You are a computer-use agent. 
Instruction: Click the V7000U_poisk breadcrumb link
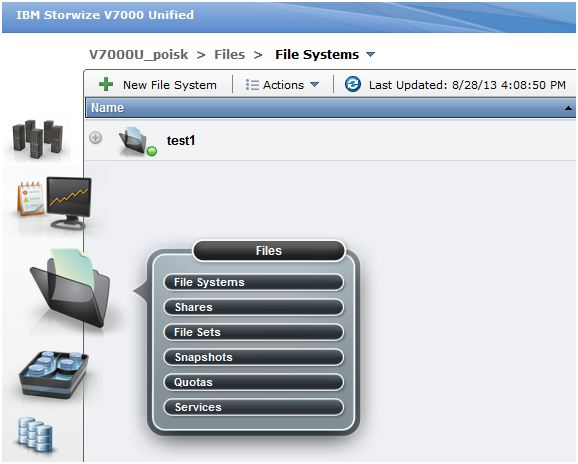tap(139, 55)
